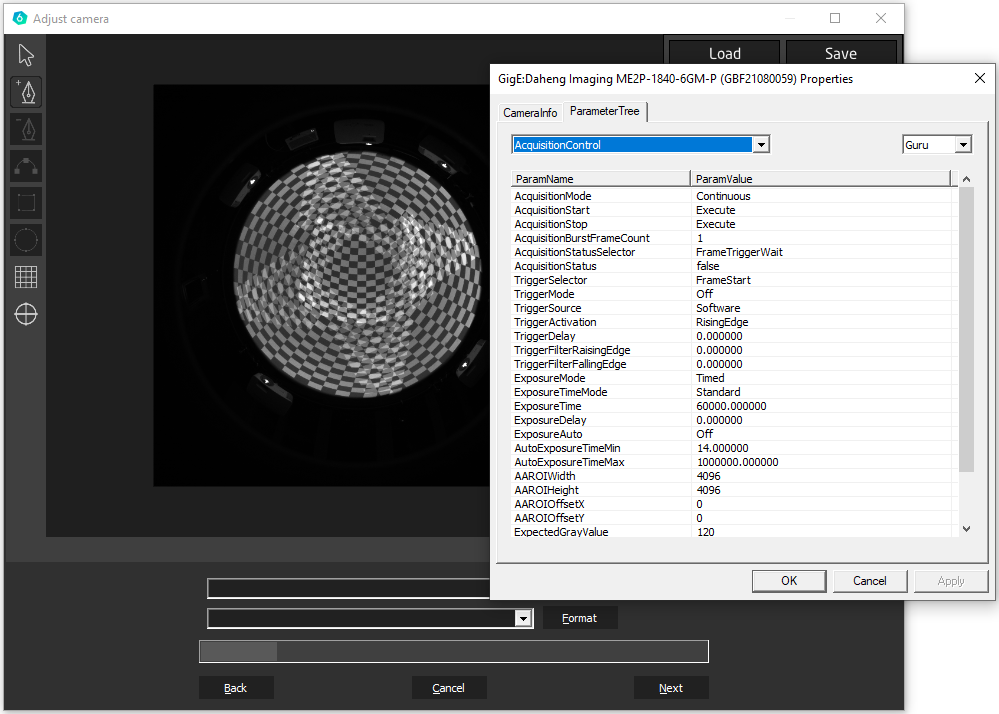This screenshot has height=714, width=999.
Task: Go to the Next step
Action: (x=671, y=688)
